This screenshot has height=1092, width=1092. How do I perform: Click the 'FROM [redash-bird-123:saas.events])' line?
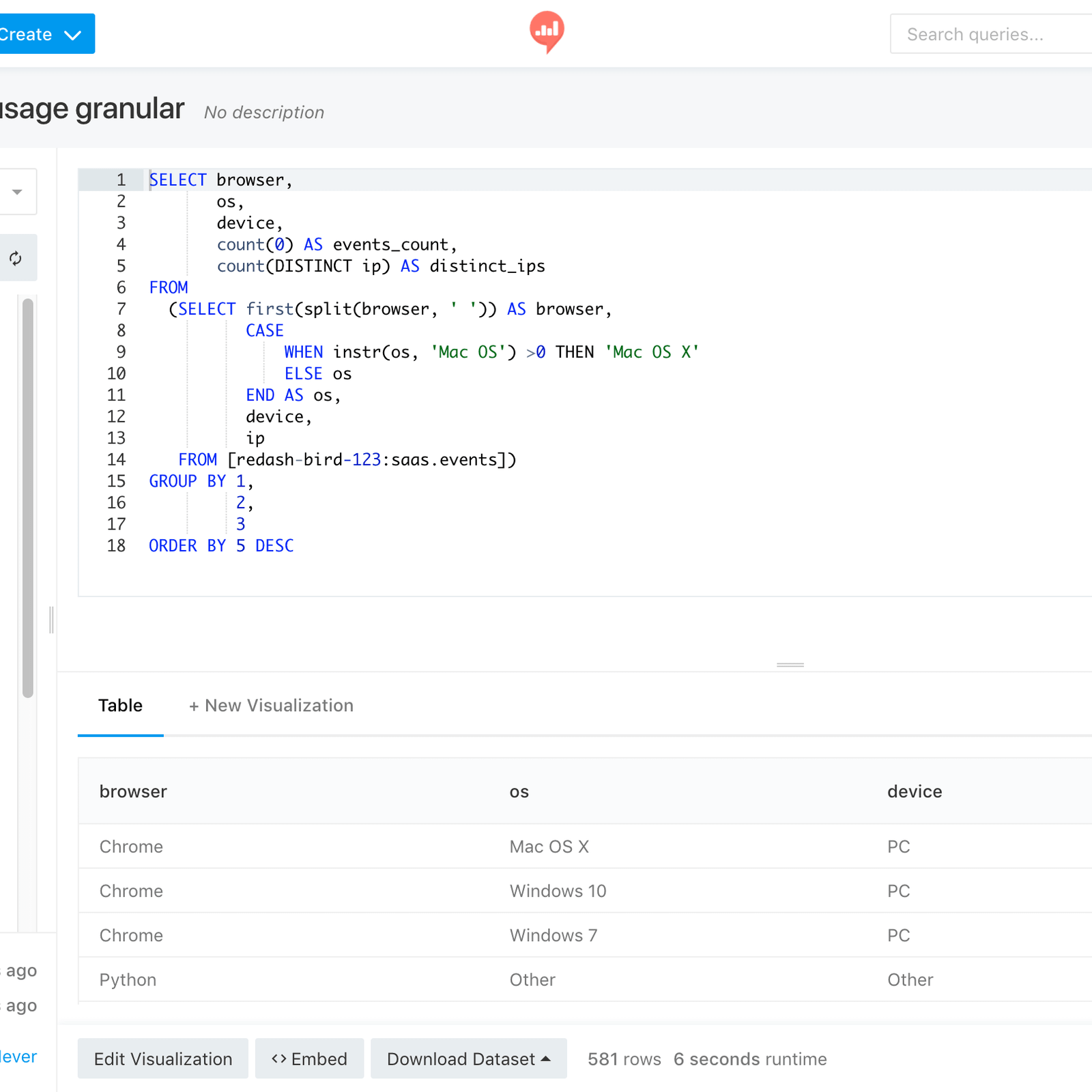tap(347, 459)
